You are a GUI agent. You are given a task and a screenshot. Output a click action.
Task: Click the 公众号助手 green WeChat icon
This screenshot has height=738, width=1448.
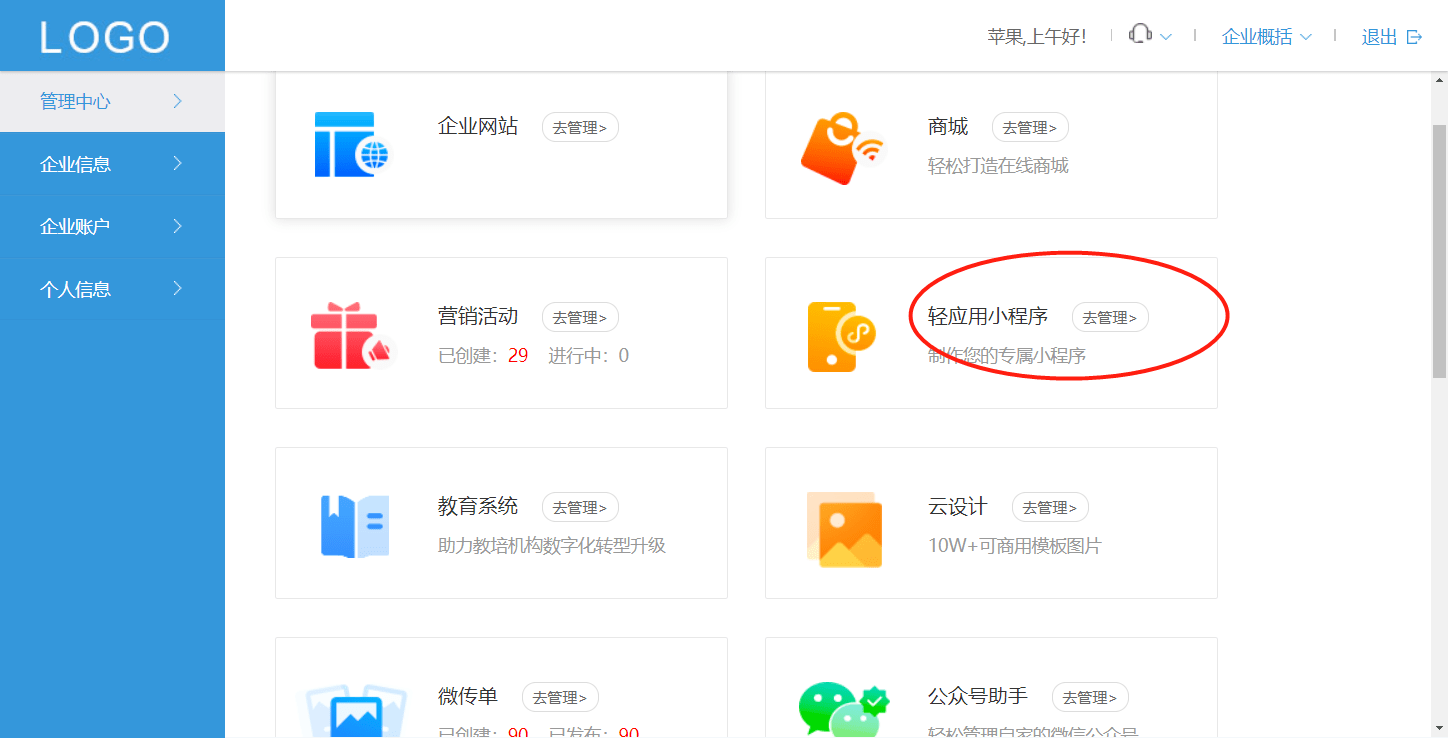tap(843, 709)
